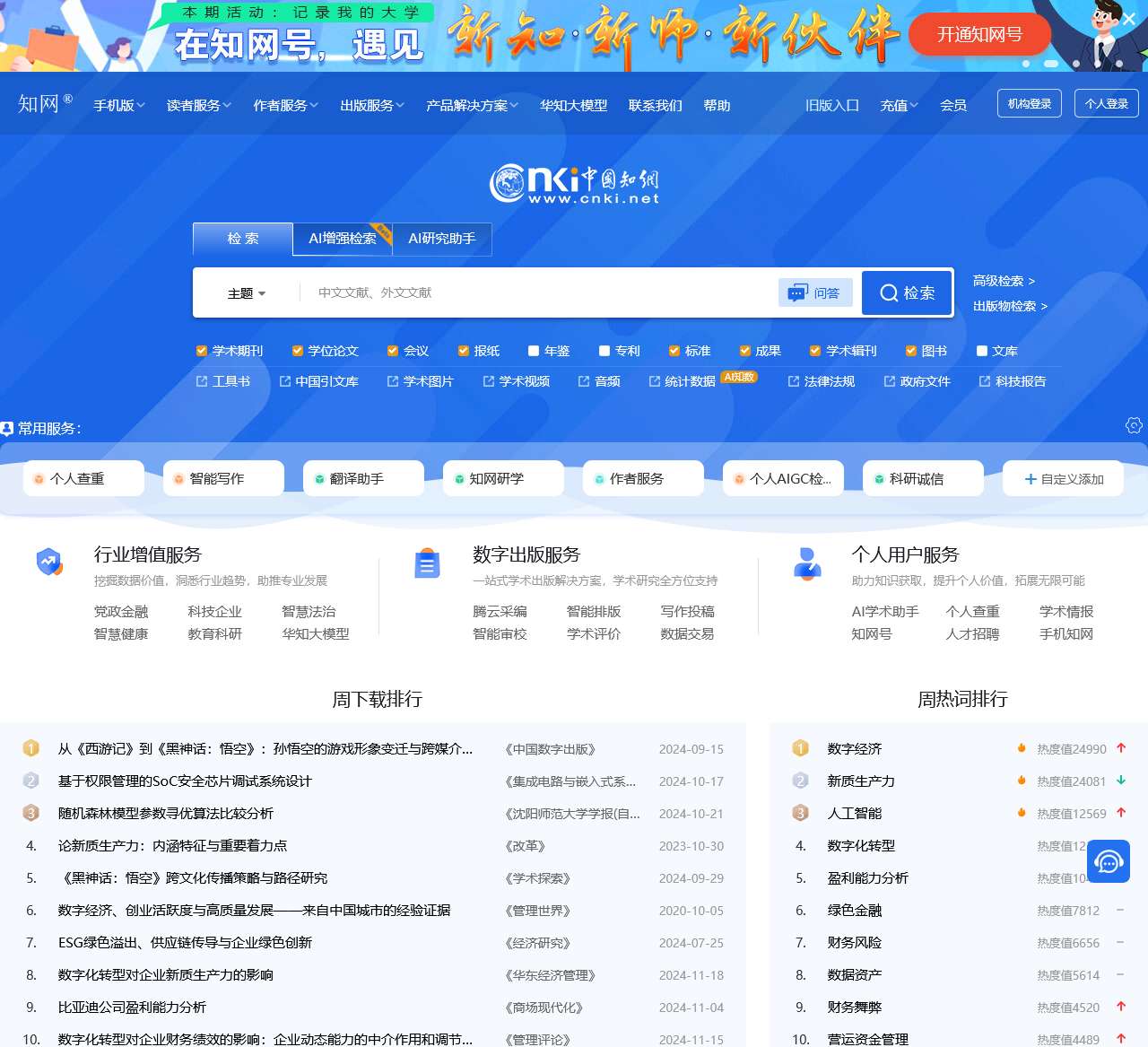This screenshot has width=1148, height=1047.
Task: Click 个人登录 button
Action: [x=1107, y=103]
